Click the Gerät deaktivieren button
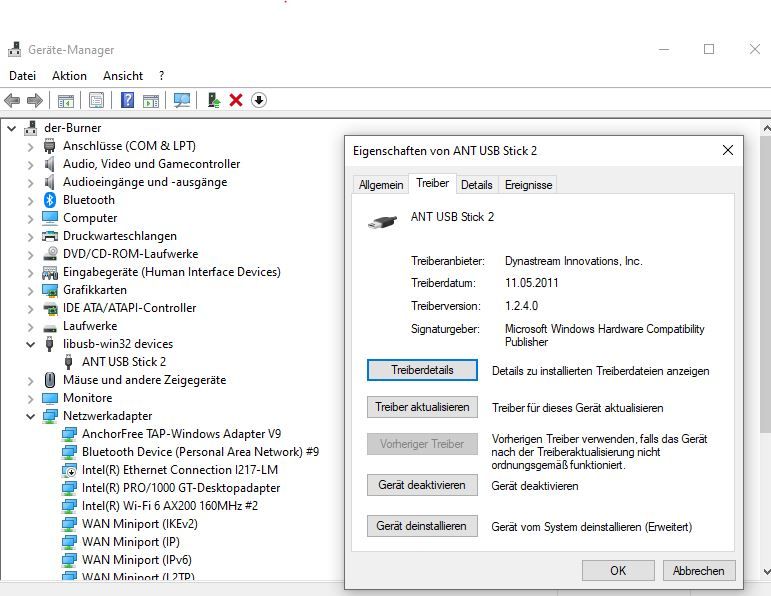 422,486
